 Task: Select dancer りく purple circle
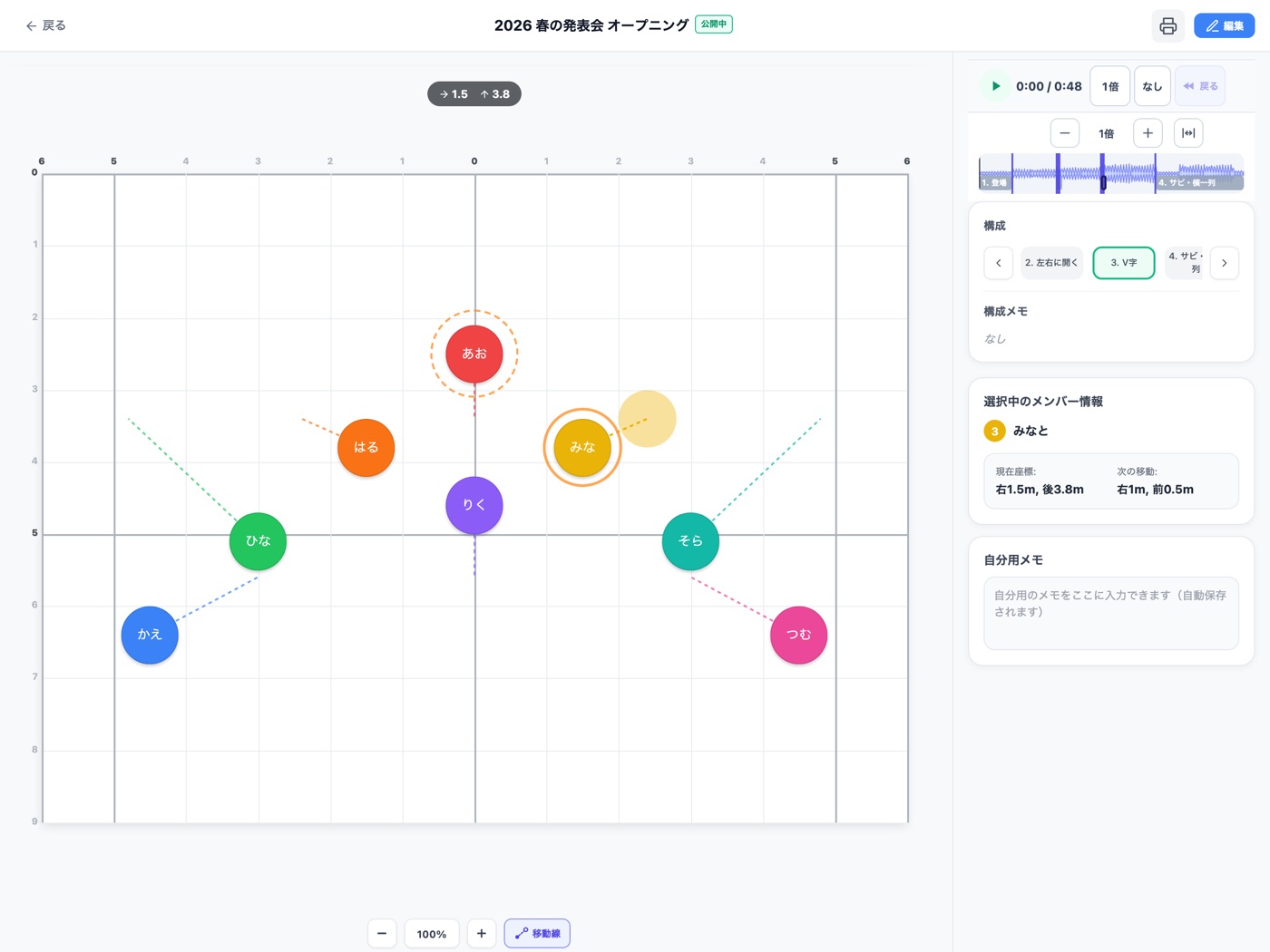(x=474, y=505)
